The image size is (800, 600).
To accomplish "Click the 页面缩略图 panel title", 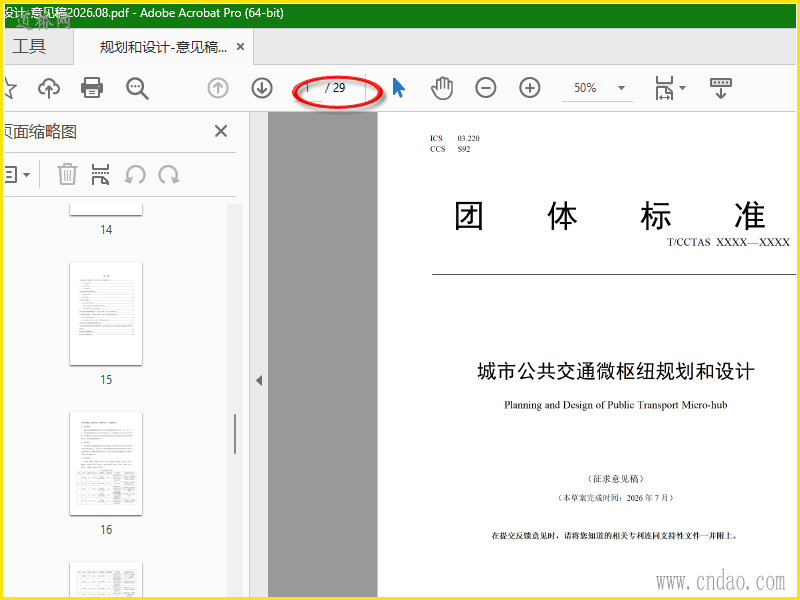I will pyautogui.click(x=41, y=132).
